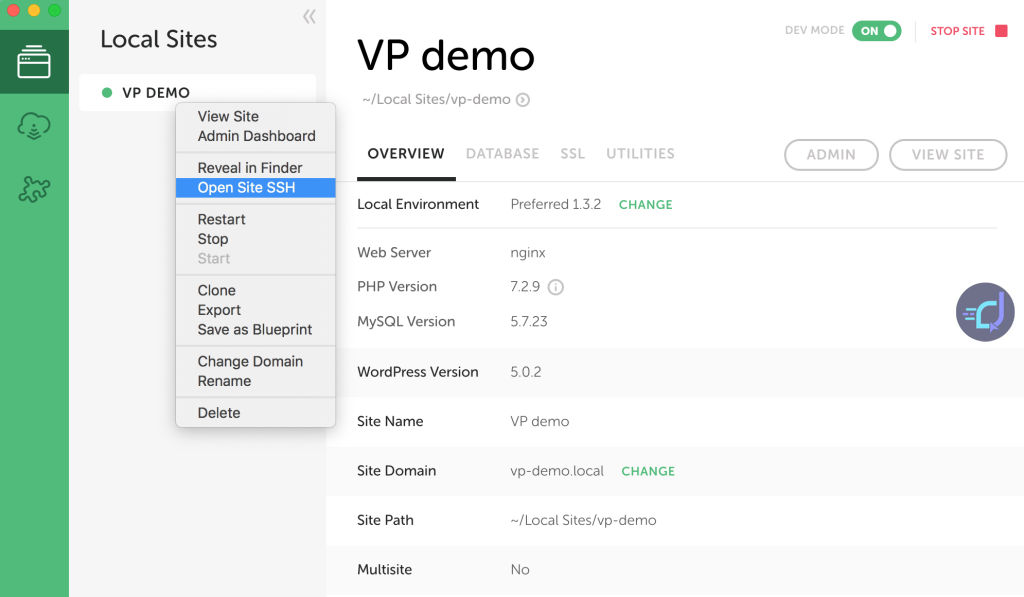Click the Site Name value VP demo
This screenshot has height=597, width=1024.
coord(539,421)
